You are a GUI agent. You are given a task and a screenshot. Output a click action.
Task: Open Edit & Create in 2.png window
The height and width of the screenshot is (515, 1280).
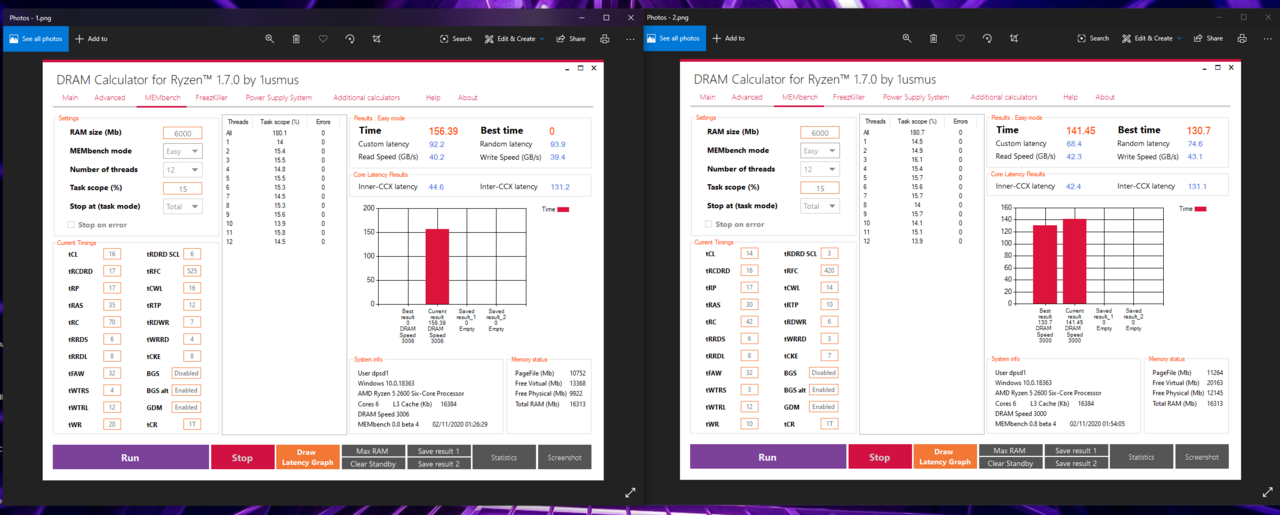[1151, 39]
